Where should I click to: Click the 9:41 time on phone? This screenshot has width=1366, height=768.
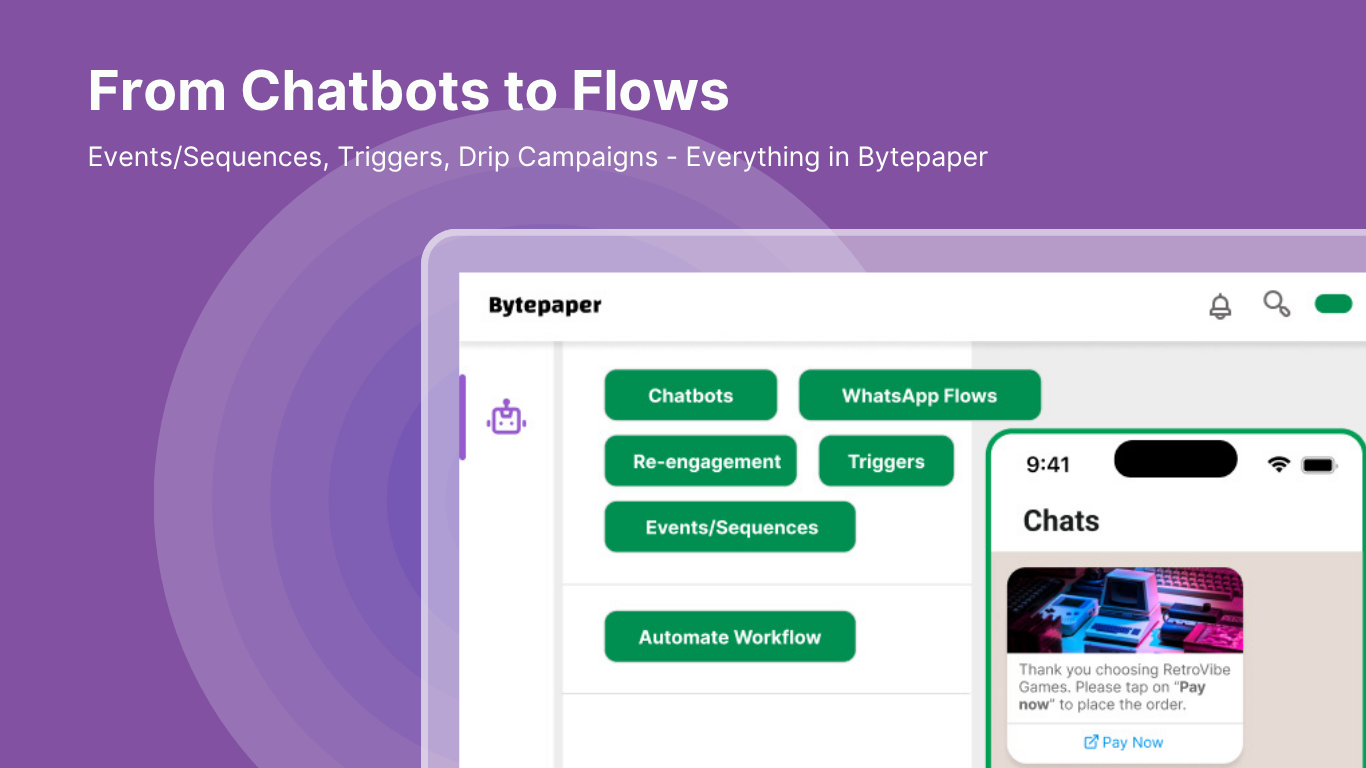(1048, 464)
